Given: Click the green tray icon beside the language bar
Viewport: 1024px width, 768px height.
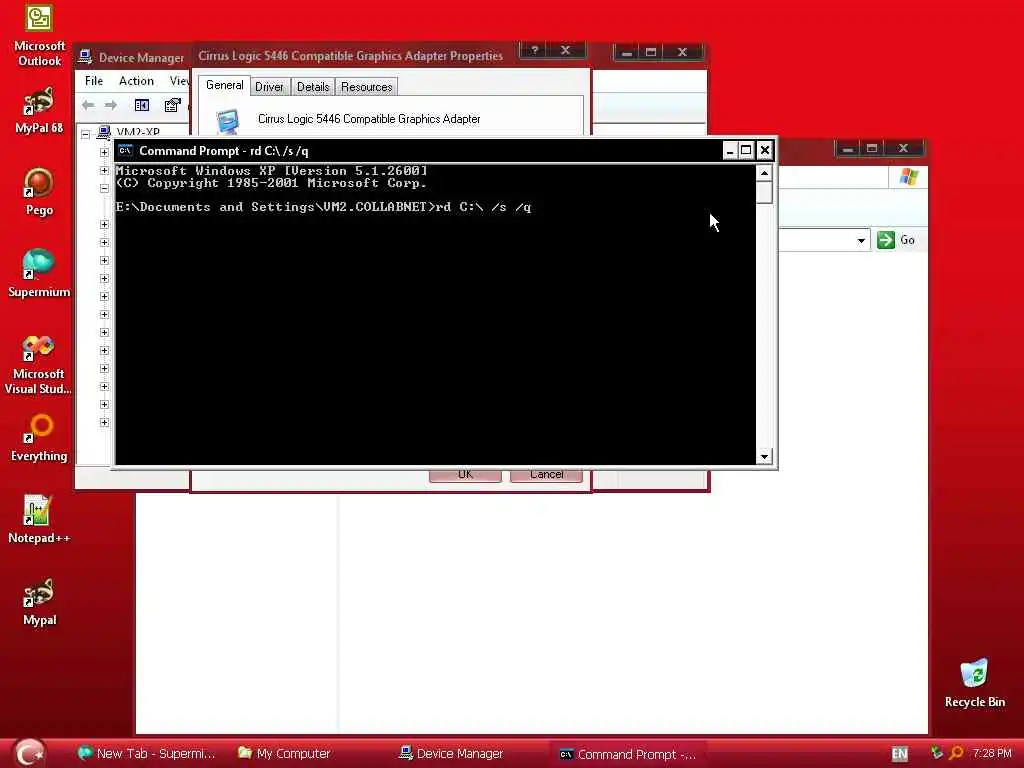Looking at the screenshot, I should tap(937, 753).
